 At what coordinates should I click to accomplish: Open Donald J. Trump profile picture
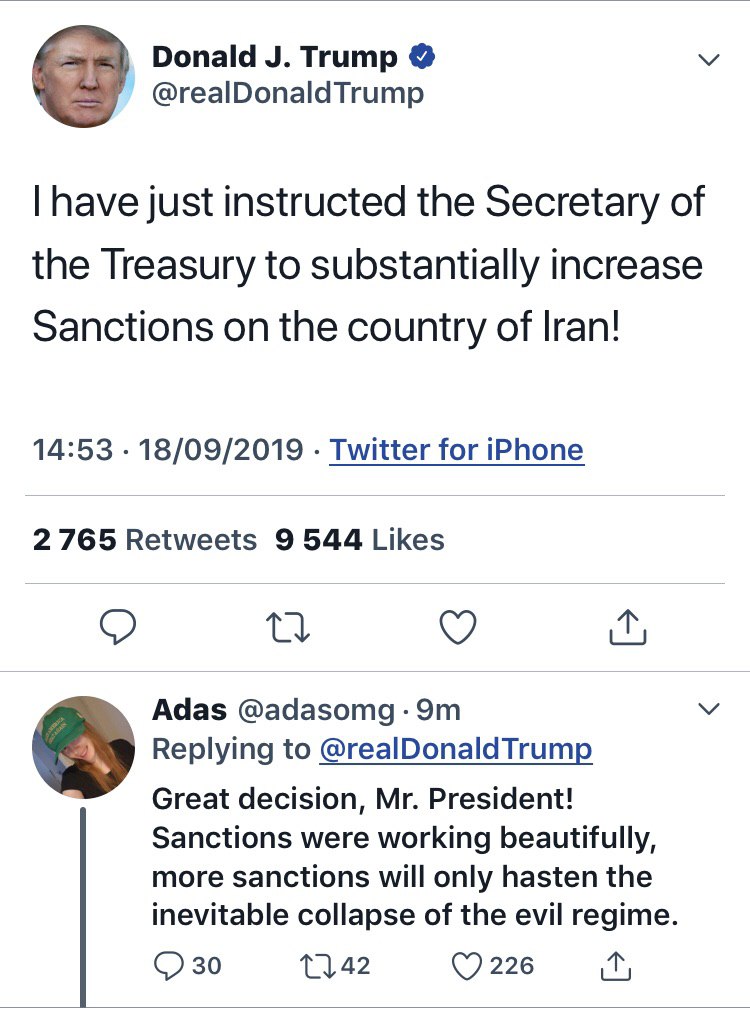pos(83,77)
